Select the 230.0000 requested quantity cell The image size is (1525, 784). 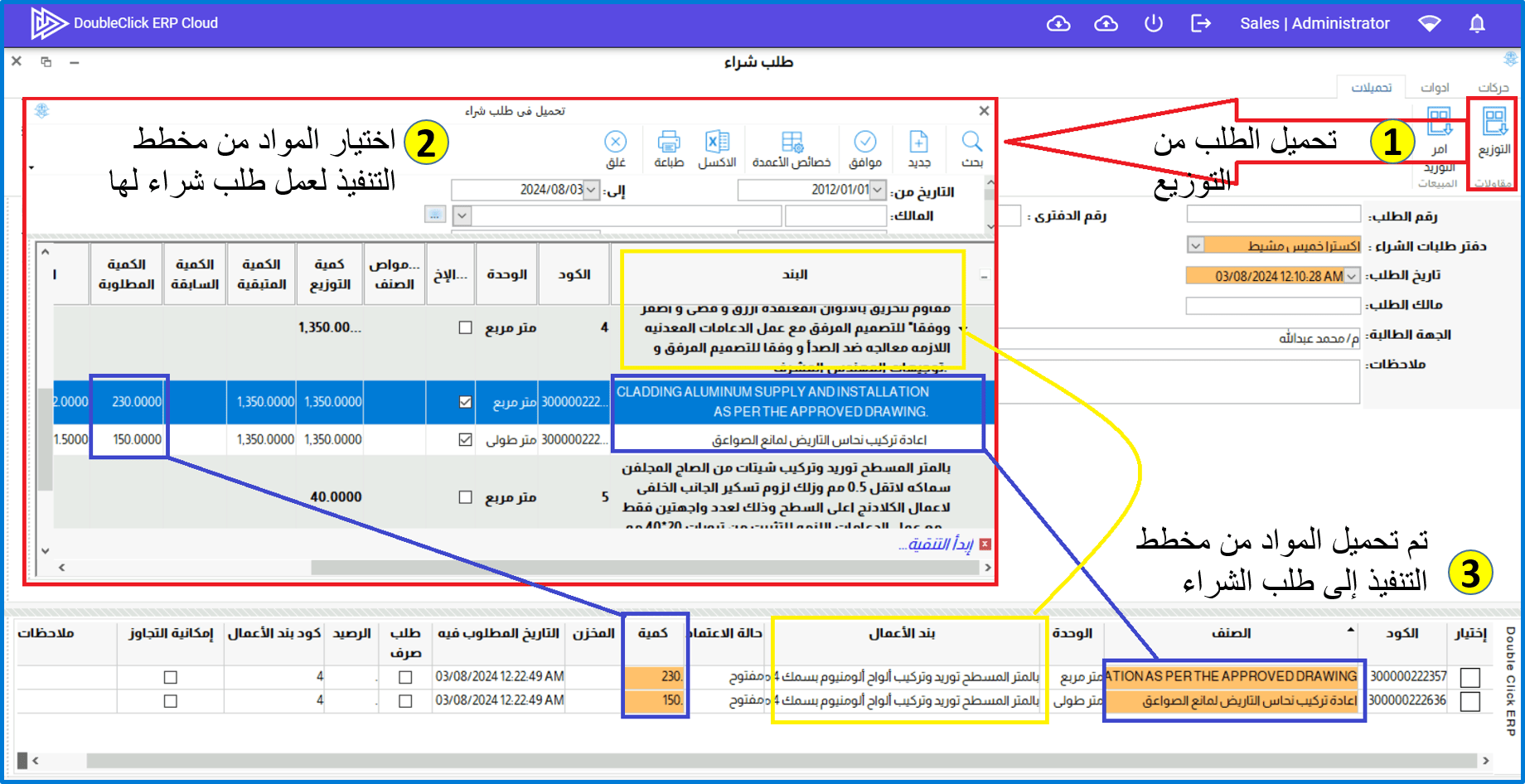(128, 402)
